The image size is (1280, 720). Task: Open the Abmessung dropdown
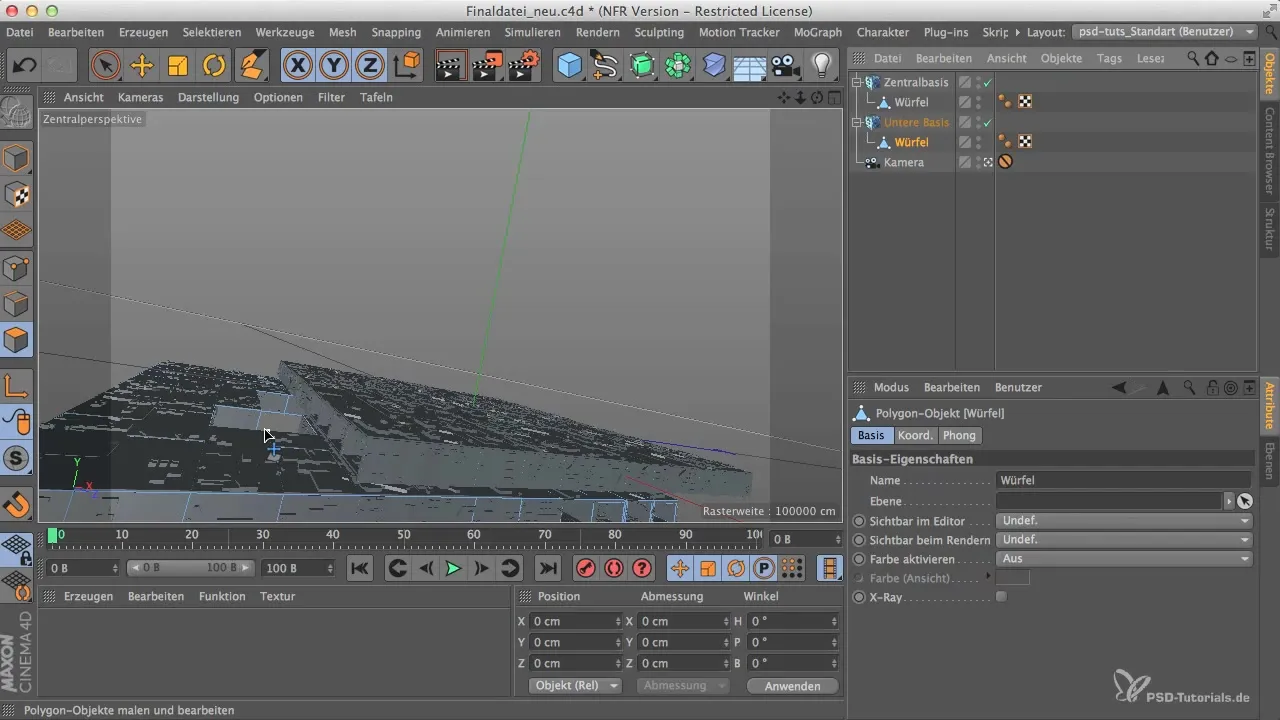685,686
